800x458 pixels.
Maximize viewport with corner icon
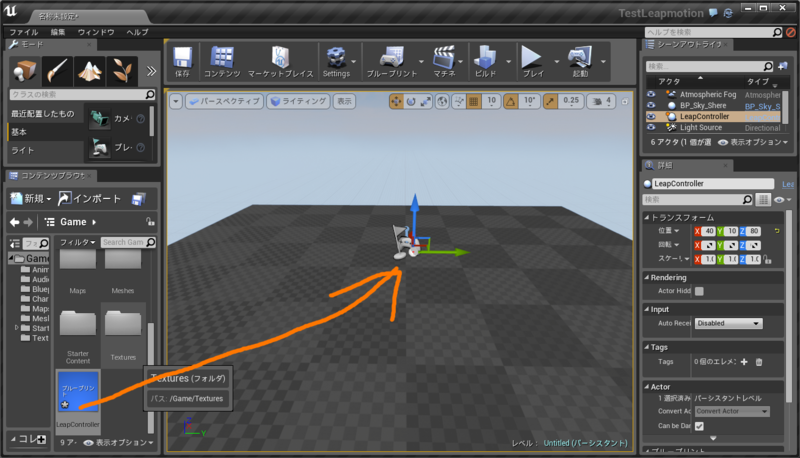pos(624,101)
